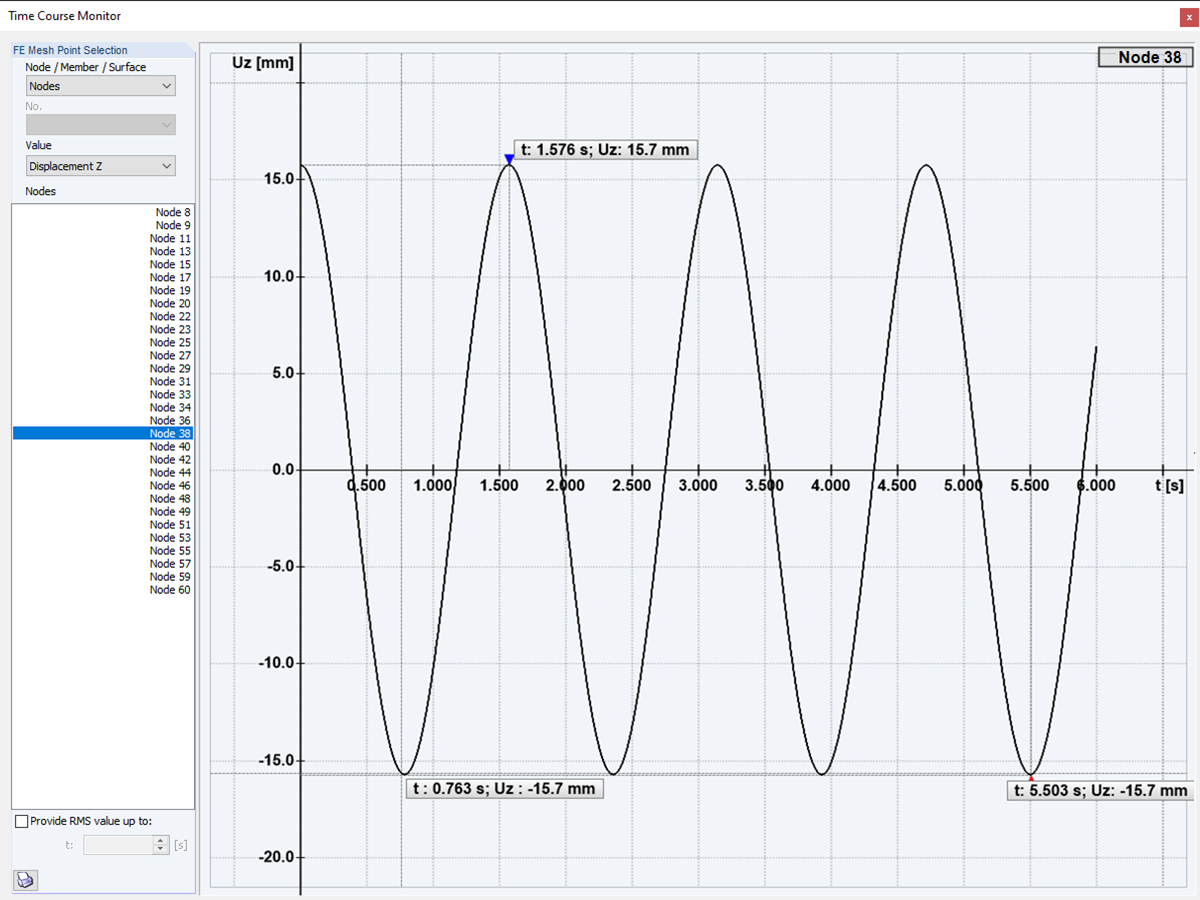Select Node 60 in the nodes list
Image resolution: width=1200 pixels, height=900 pixels.
[102, 589]
